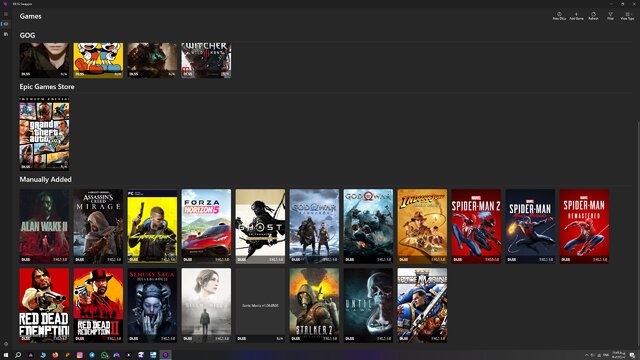Click the Manually Added section header

pyautogui.click(x=45, y=179)
